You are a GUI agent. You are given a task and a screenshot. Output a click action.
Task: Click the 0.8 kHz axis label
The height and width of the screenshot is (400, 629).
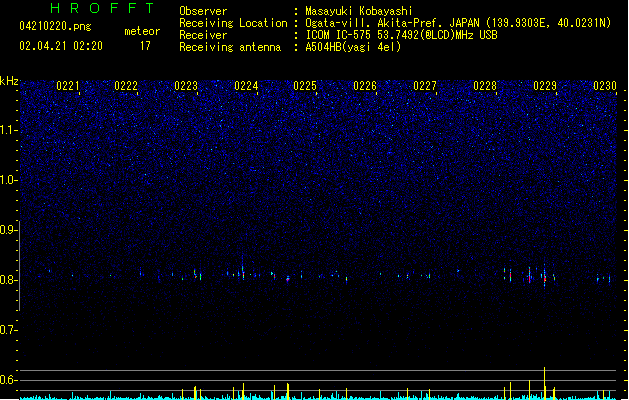pos(8,280)
